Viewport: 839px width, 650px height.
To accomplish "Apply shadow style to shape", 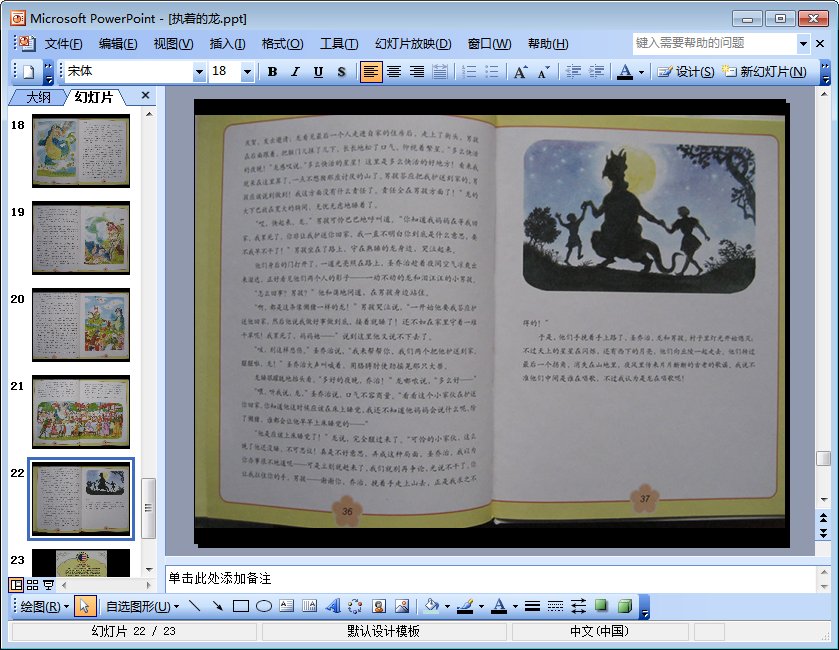I will tap(601, 606).
